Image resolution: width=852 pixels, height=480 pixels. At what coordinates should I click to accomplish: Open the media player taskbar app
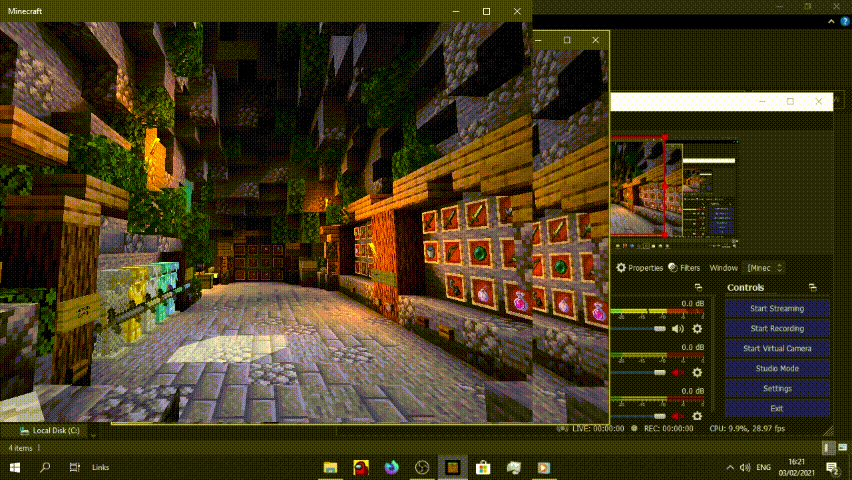pos(544,467)
